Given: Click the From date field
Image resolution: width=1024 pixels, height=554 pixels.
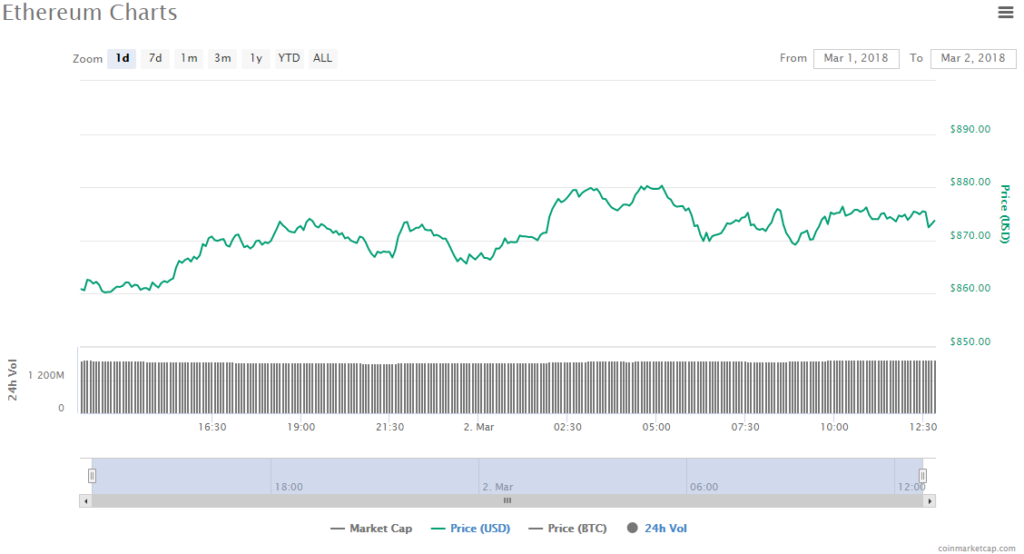Looking at the screenshot, I should 855,58.
